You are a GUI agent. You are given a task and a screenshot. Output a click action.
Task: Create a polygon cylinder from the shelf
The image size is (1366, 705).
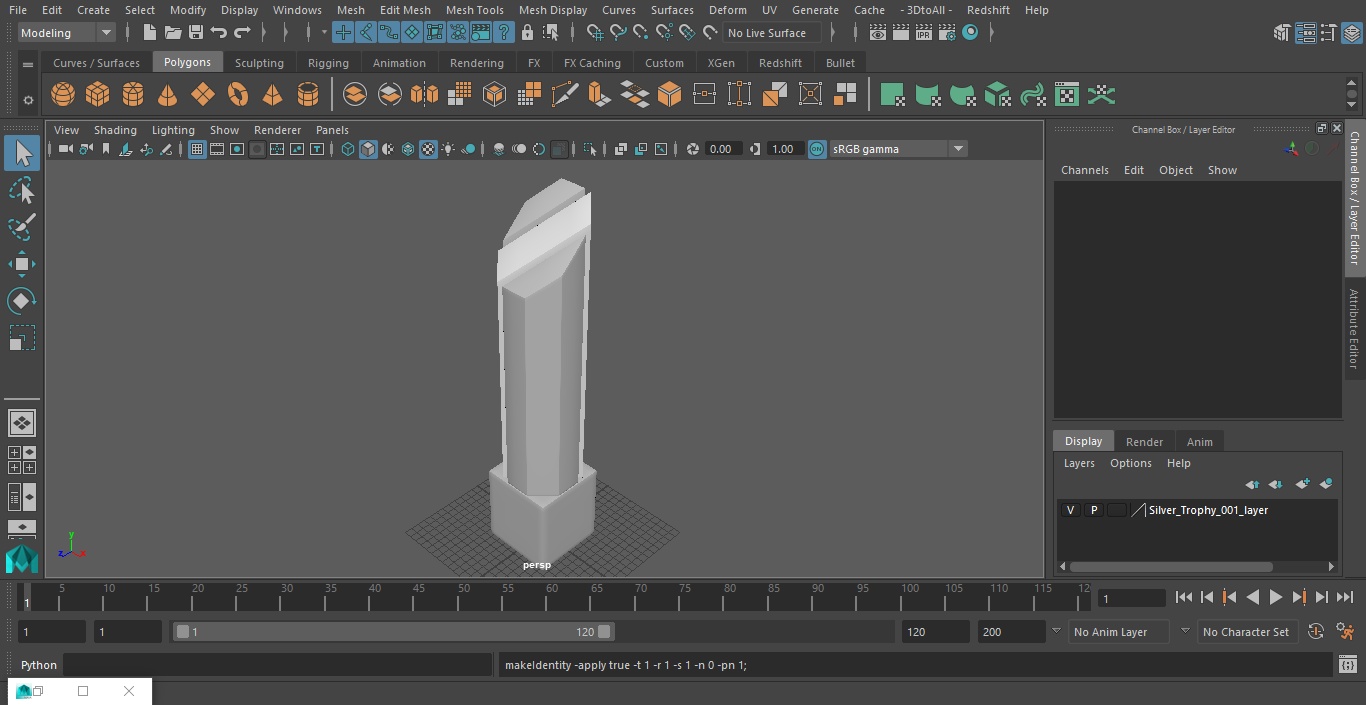(x=133, y=95)
